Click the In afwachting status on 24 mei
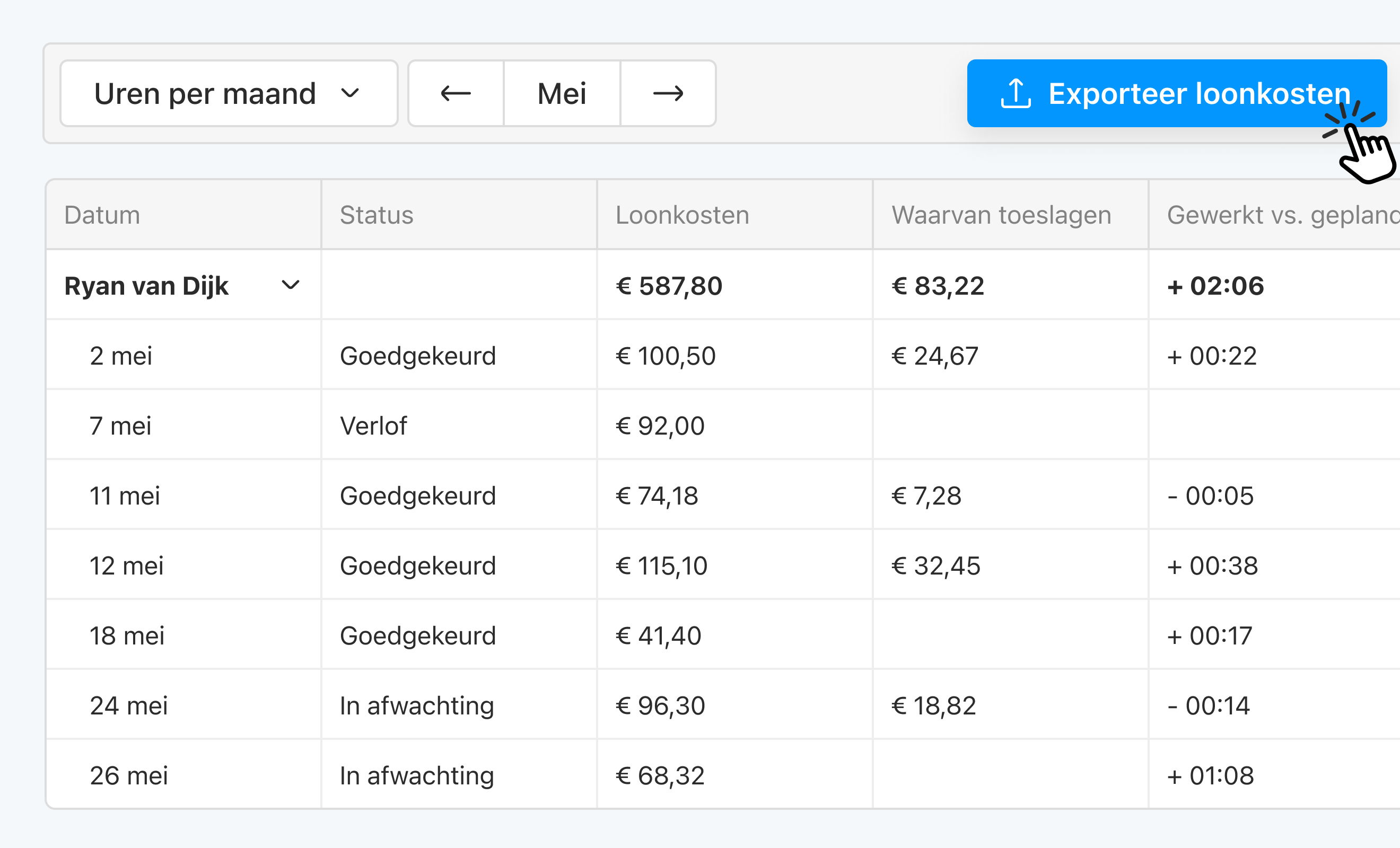 (x=416, y=705)
